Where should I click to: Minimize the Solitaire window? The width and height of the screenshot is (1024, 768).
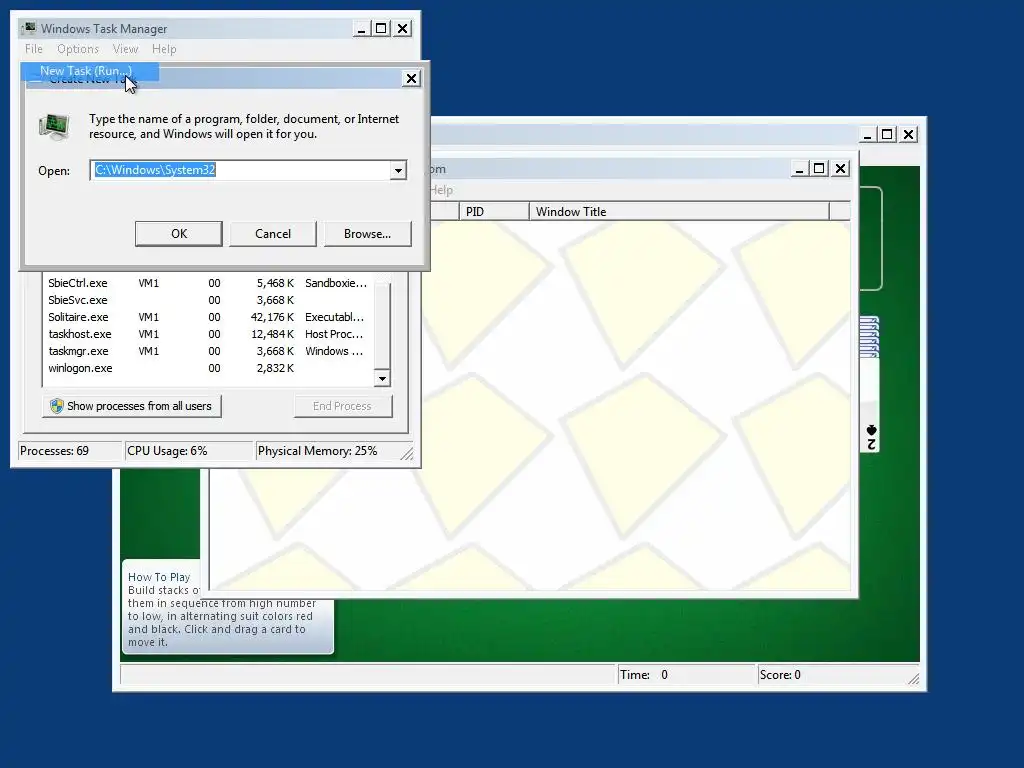coord(867,135)
